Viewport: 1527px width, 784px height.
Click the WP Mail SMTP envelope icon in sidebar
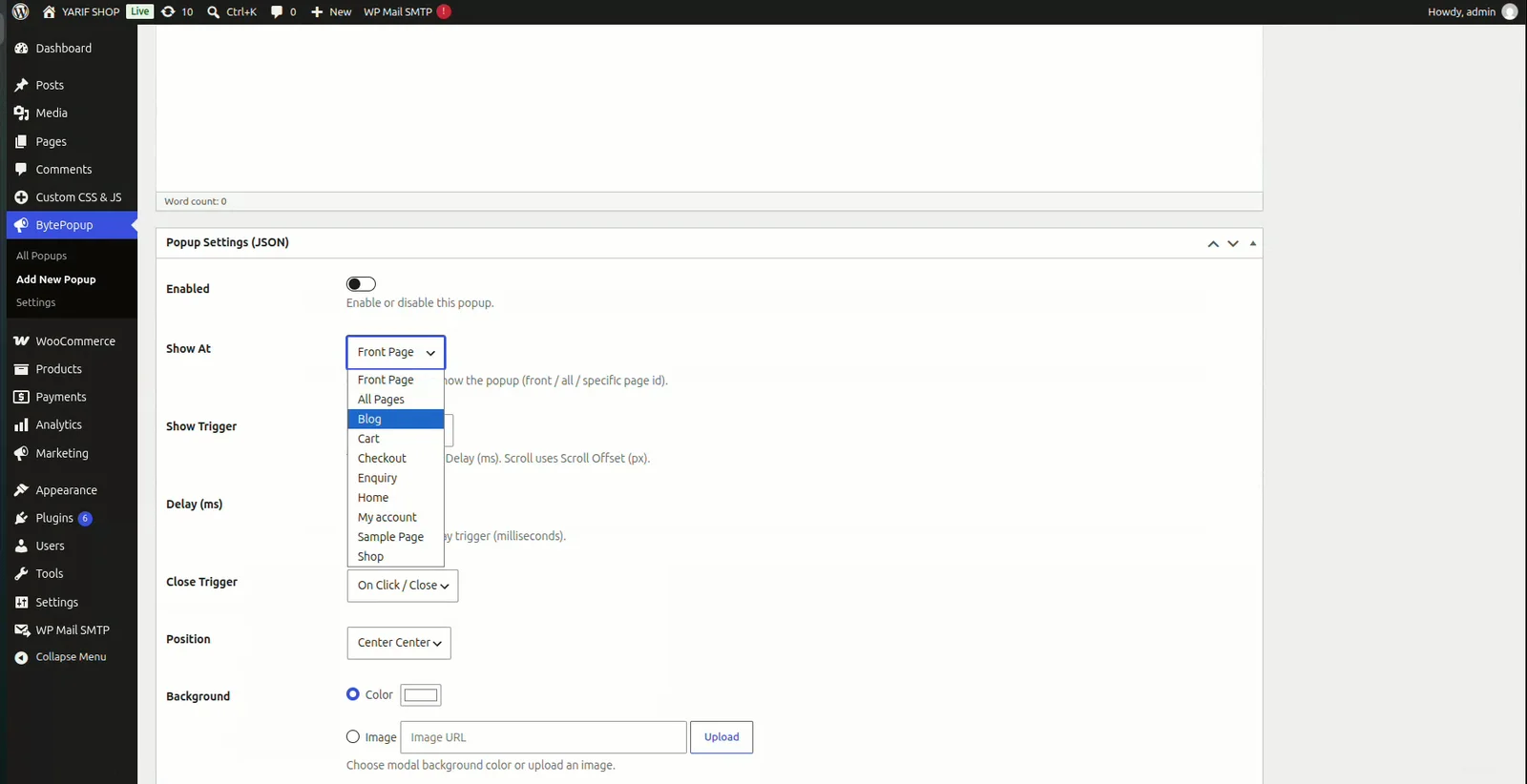(x=21, y=629)
